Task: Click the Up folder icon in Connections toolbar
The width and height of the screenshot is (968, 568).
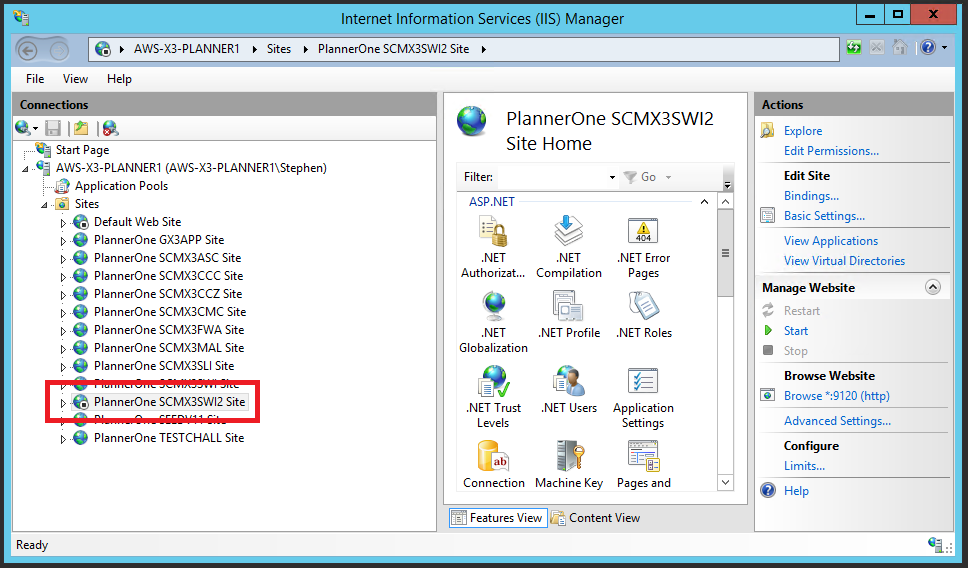Action: pyautogui.click(x=81, y=128)
